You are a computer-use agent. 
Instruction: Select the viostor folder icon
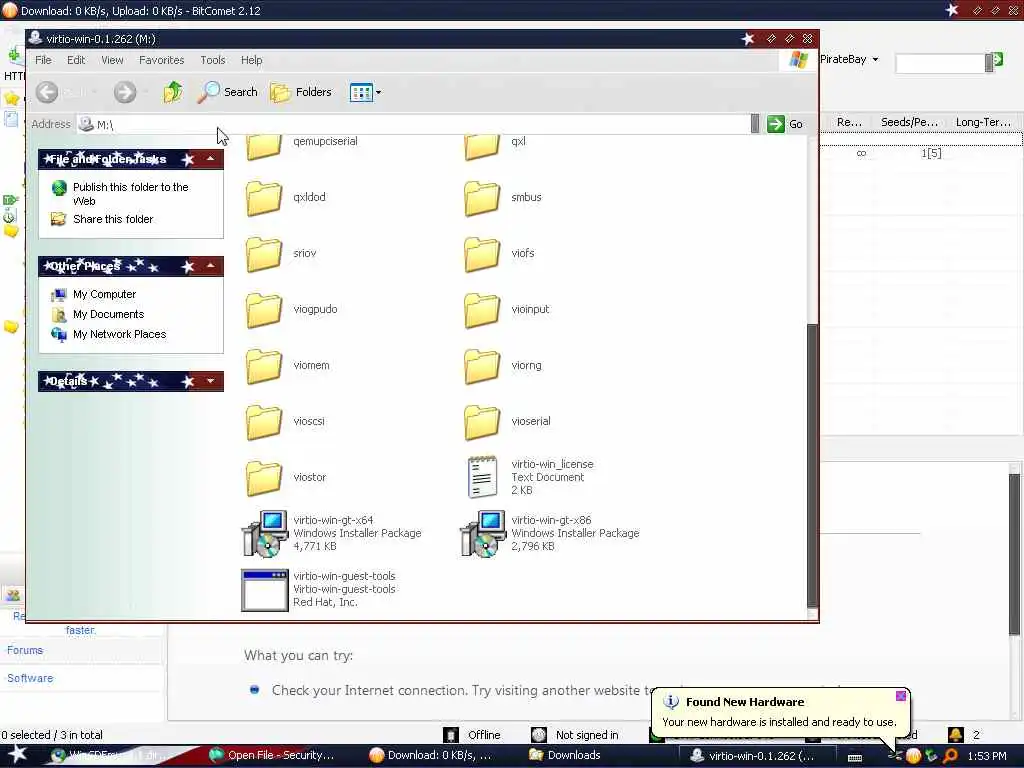point(263,479)
